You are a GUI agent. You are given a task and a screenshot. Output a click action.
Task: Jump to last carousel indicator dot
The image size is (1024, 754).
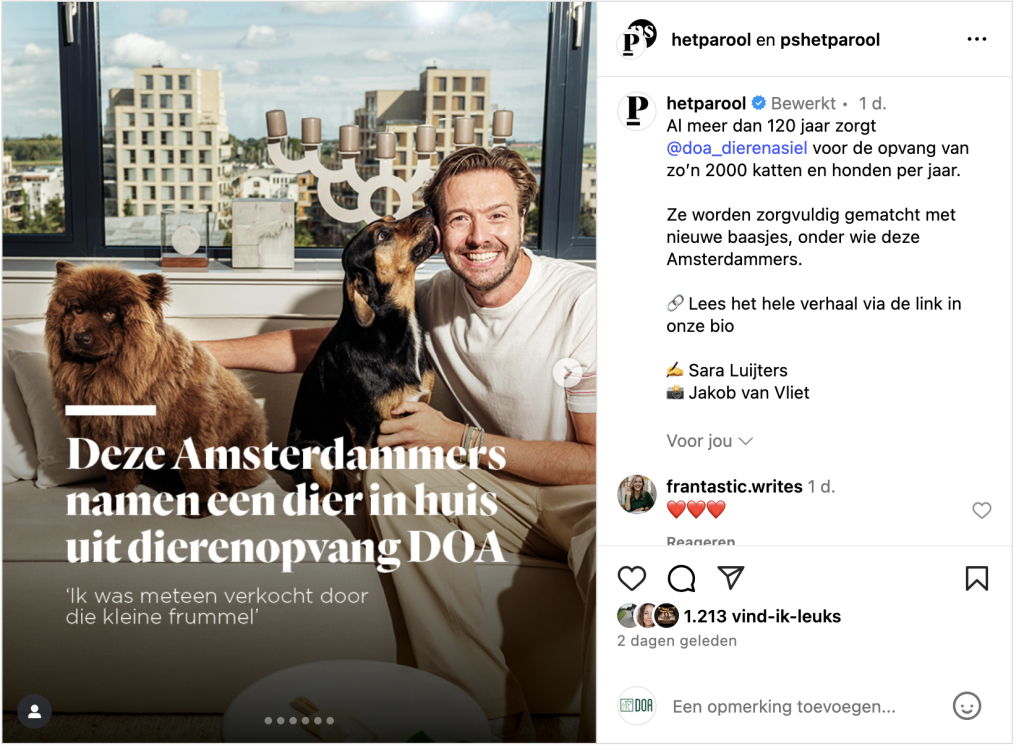[330, 721]
